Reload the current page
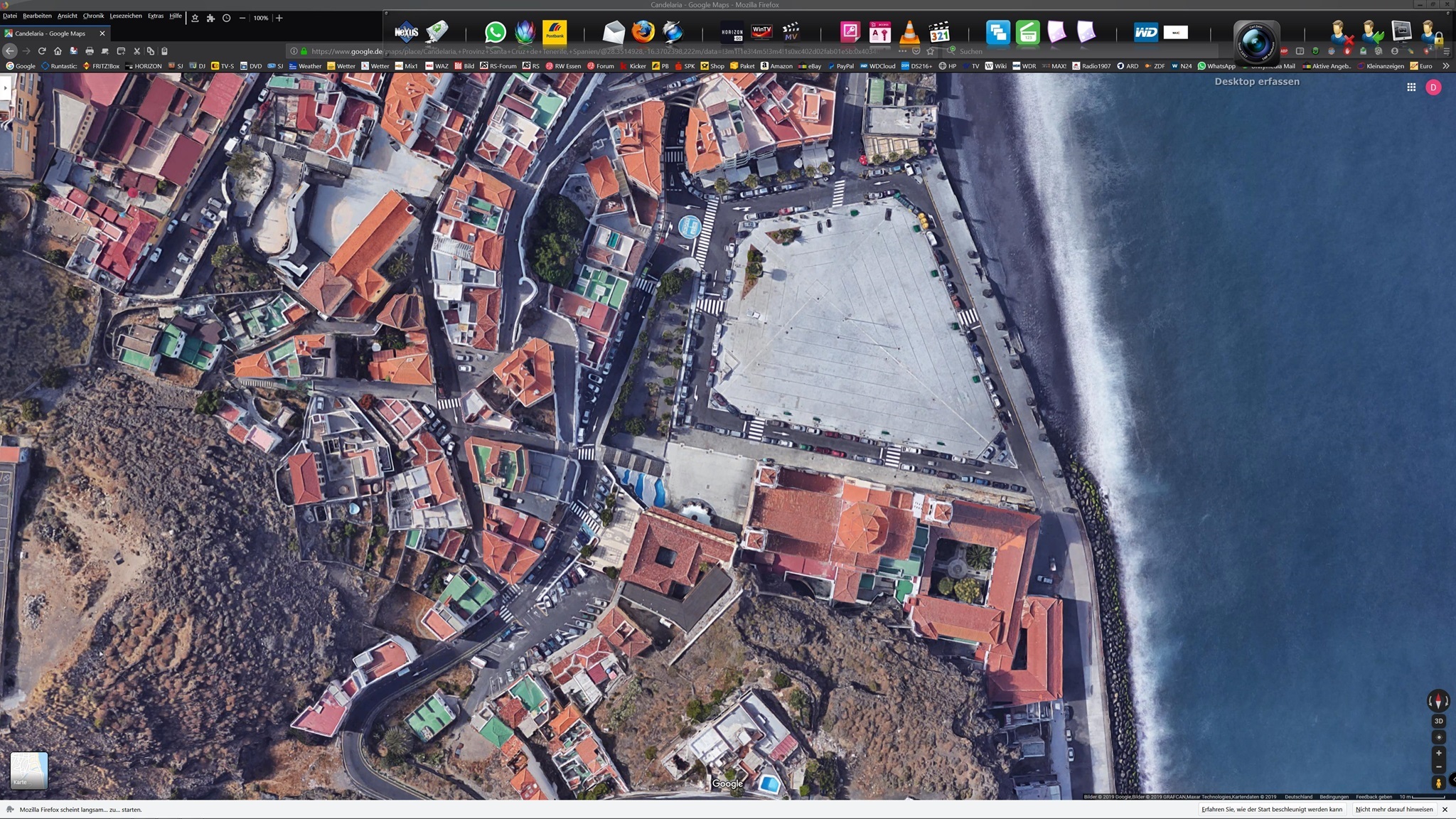The image size is (1456, 819). pyautogui.click(x=42, y=51)
